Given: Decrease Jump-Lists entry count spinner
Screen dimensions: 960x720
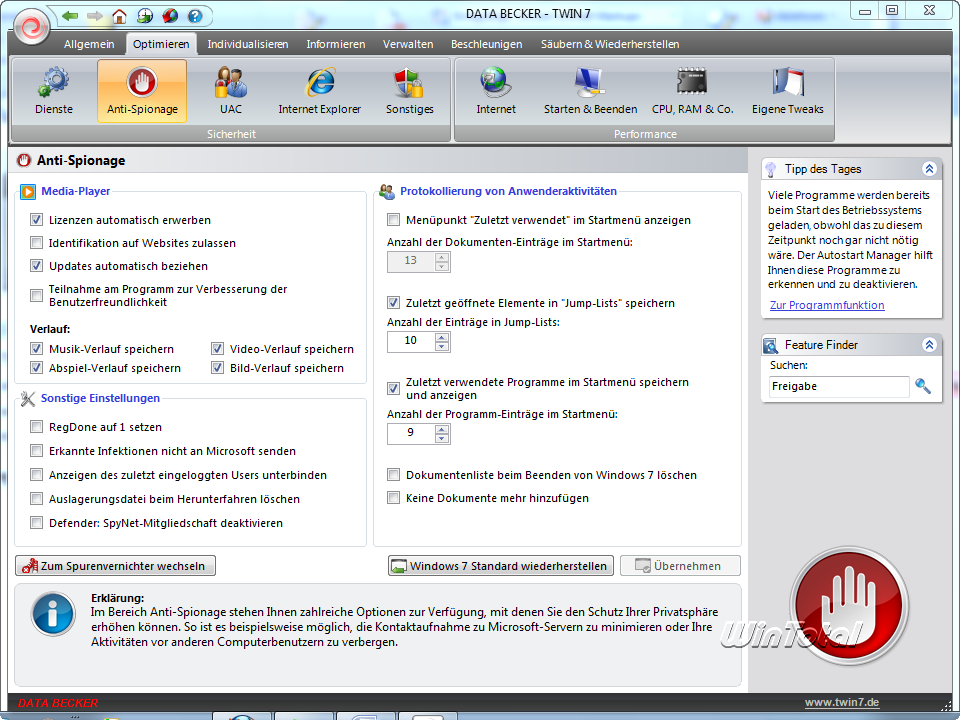Looking at the screenshot, I should pyautogui.click(x=442, y=346).
